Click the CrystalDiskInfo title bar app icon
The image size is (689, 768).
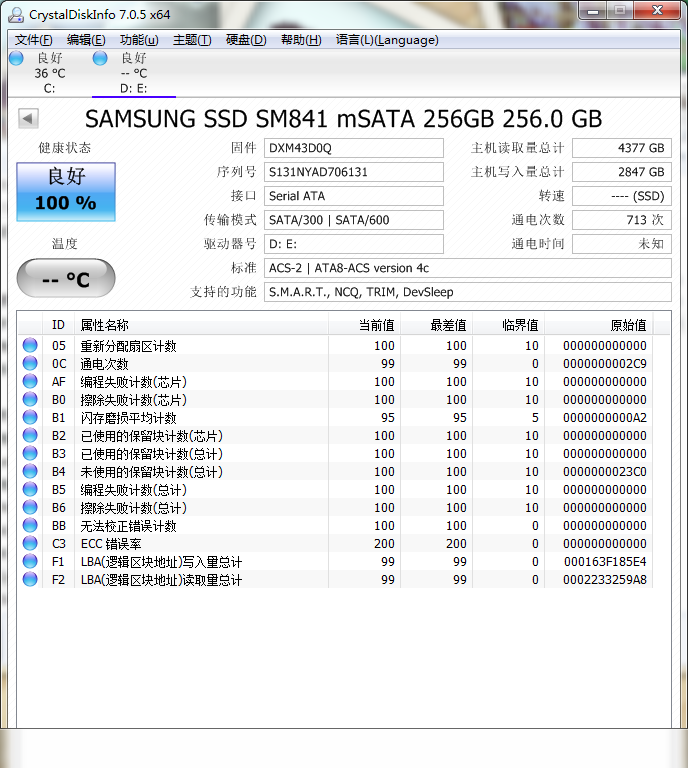click(16, 15)
